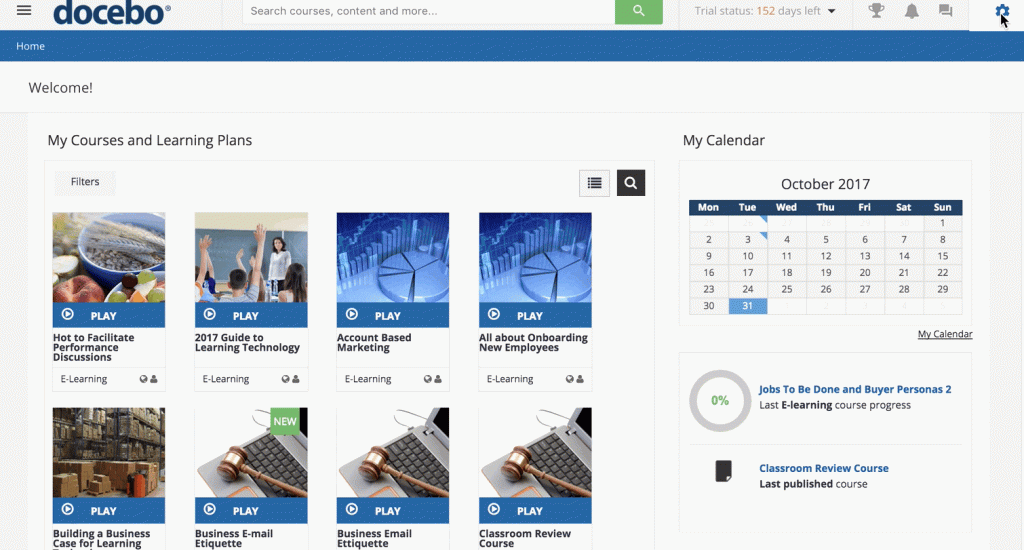Open the Business E-mail Etiquette thumbnail
This screenshot has height=550, width=1024.
coord(250,452)
